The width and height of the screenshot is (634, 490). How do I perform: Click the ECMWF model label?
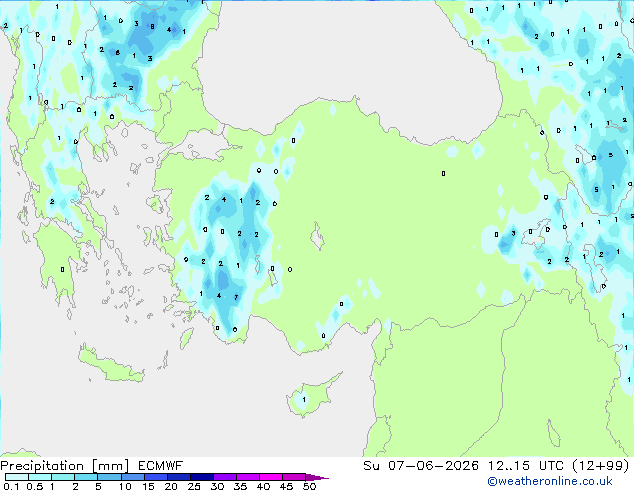pos(160,466)
